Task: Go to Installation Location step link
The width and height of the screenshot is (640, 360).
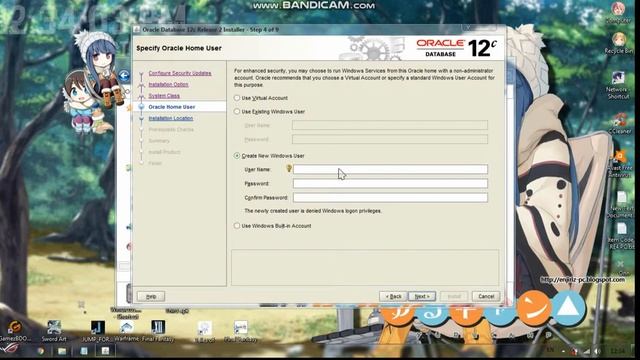Action: [171, 118]
